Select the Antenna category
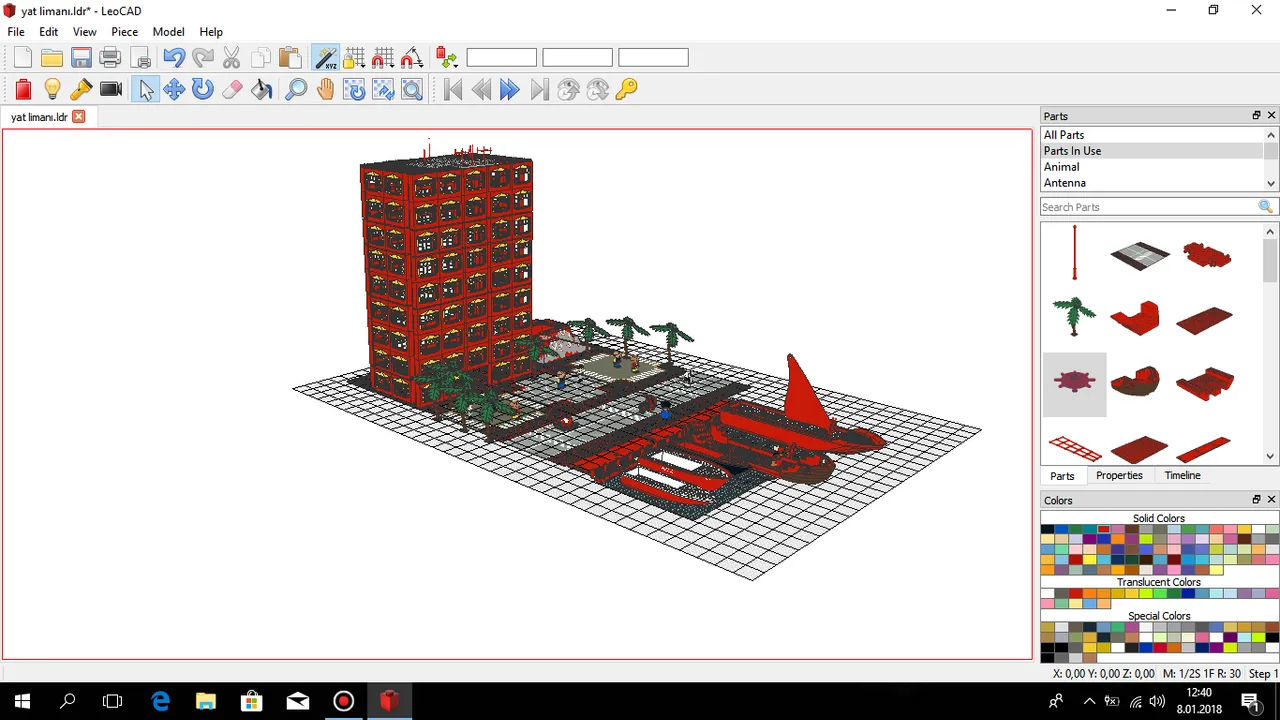Screen dimensions: 1280x720 1152,183
